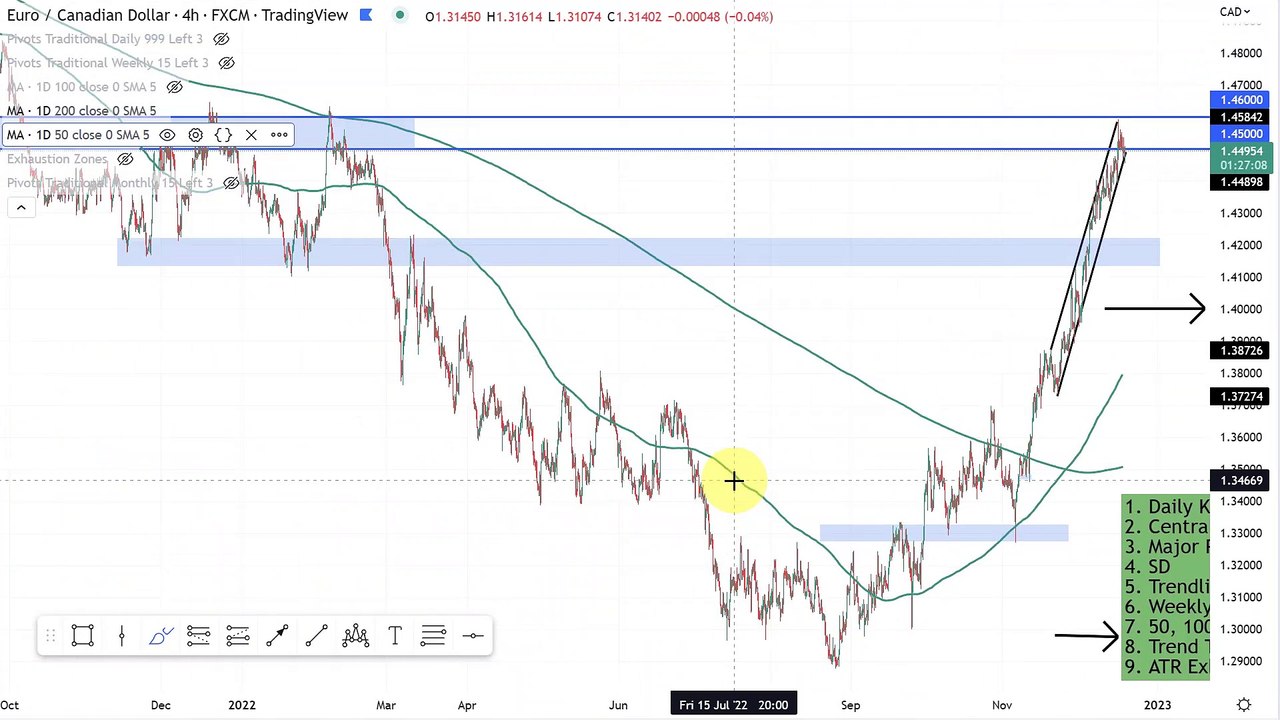Click the 1.44898 price label
The image size is (1280, 720).
pyautogui.click(x=1239, y=182)
